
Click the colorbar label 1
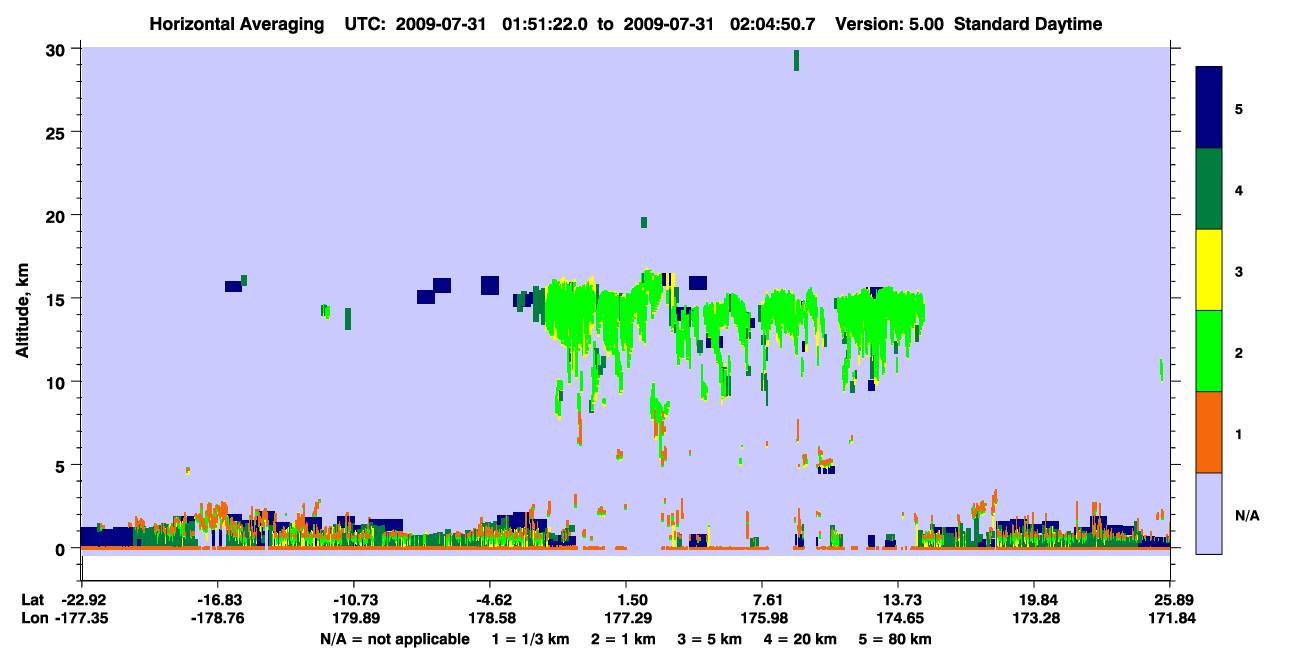coord(1239,433)
